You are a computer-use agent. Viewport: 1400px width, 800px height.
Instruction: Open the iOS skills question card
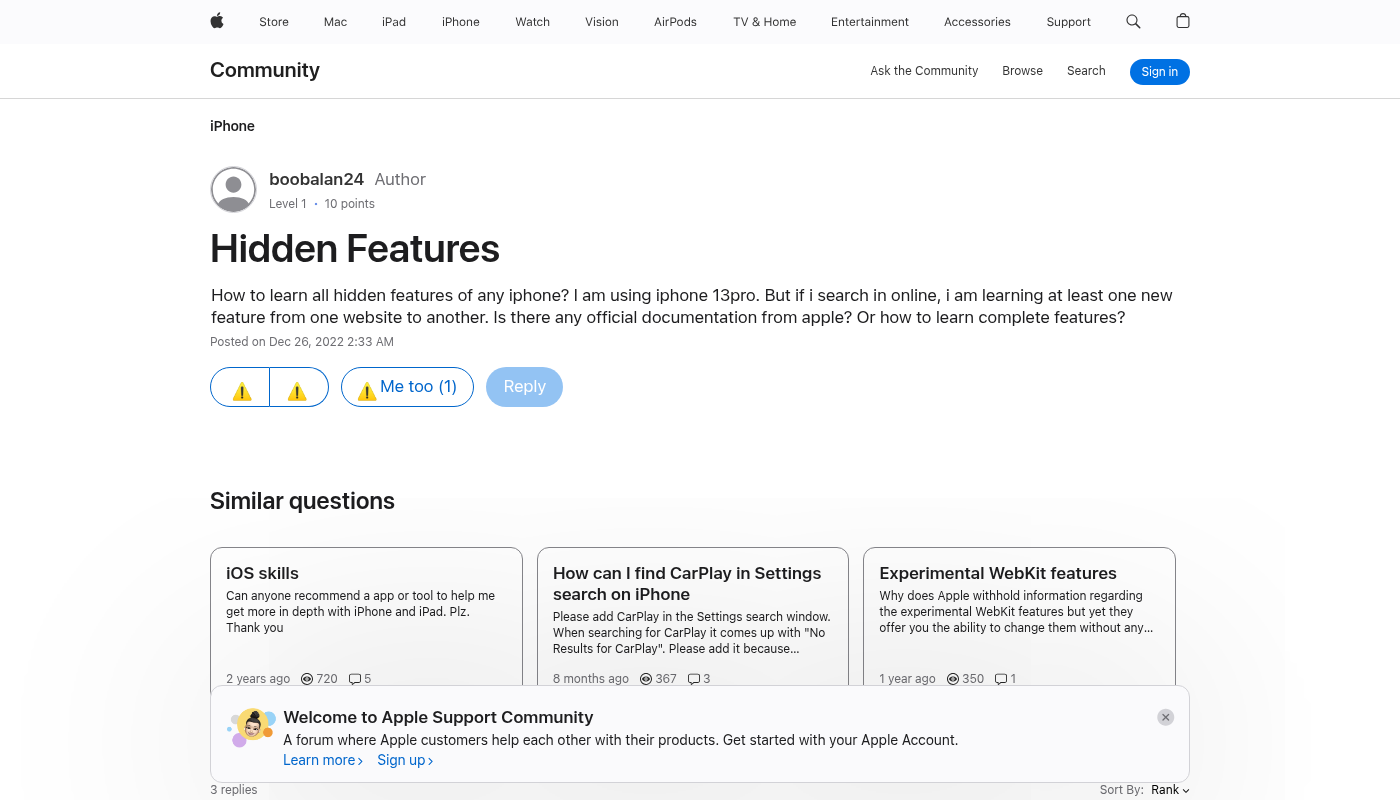point(262,573)
